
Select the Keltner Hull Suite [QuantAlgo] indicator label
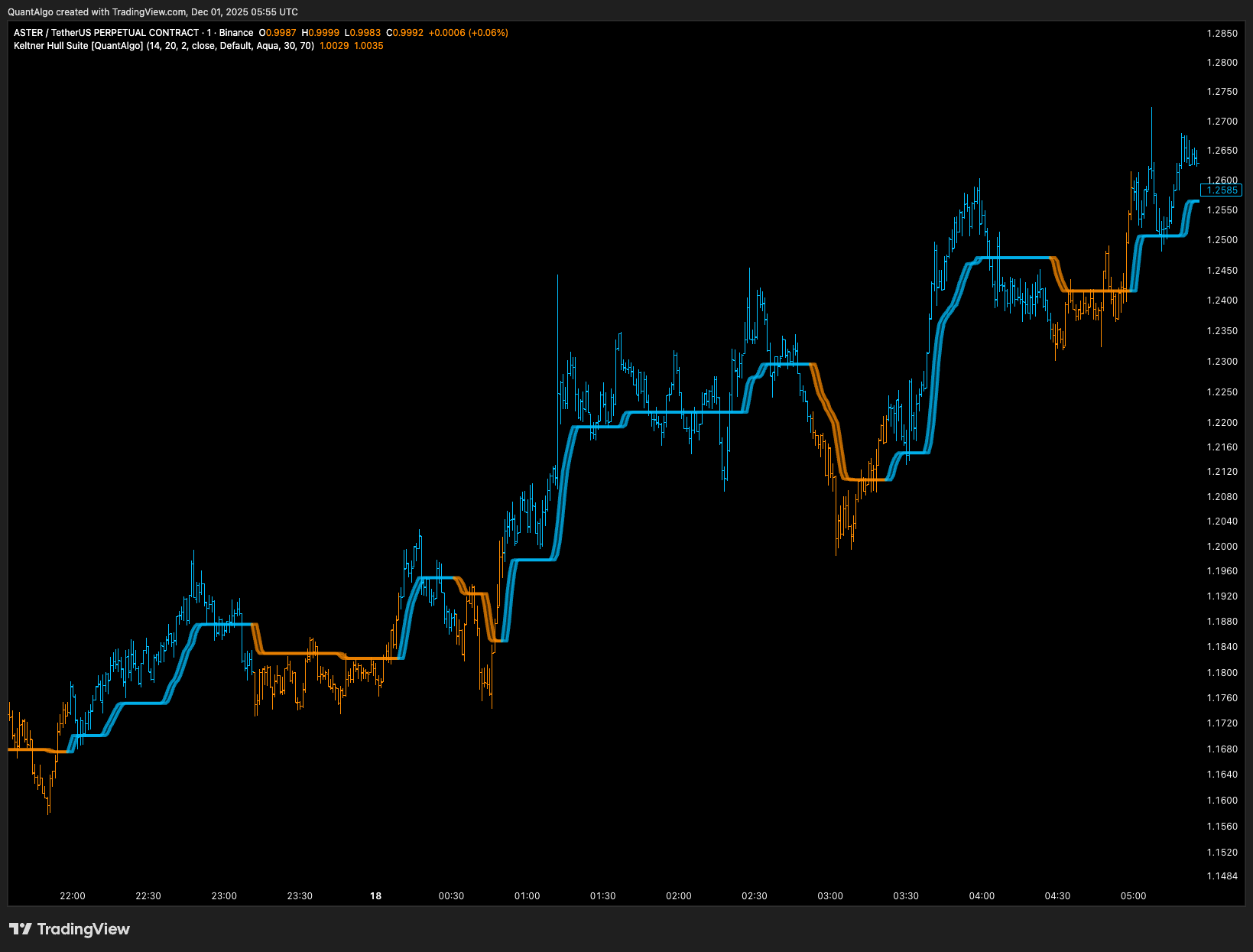pyautogui.click(x=78, y=46)
